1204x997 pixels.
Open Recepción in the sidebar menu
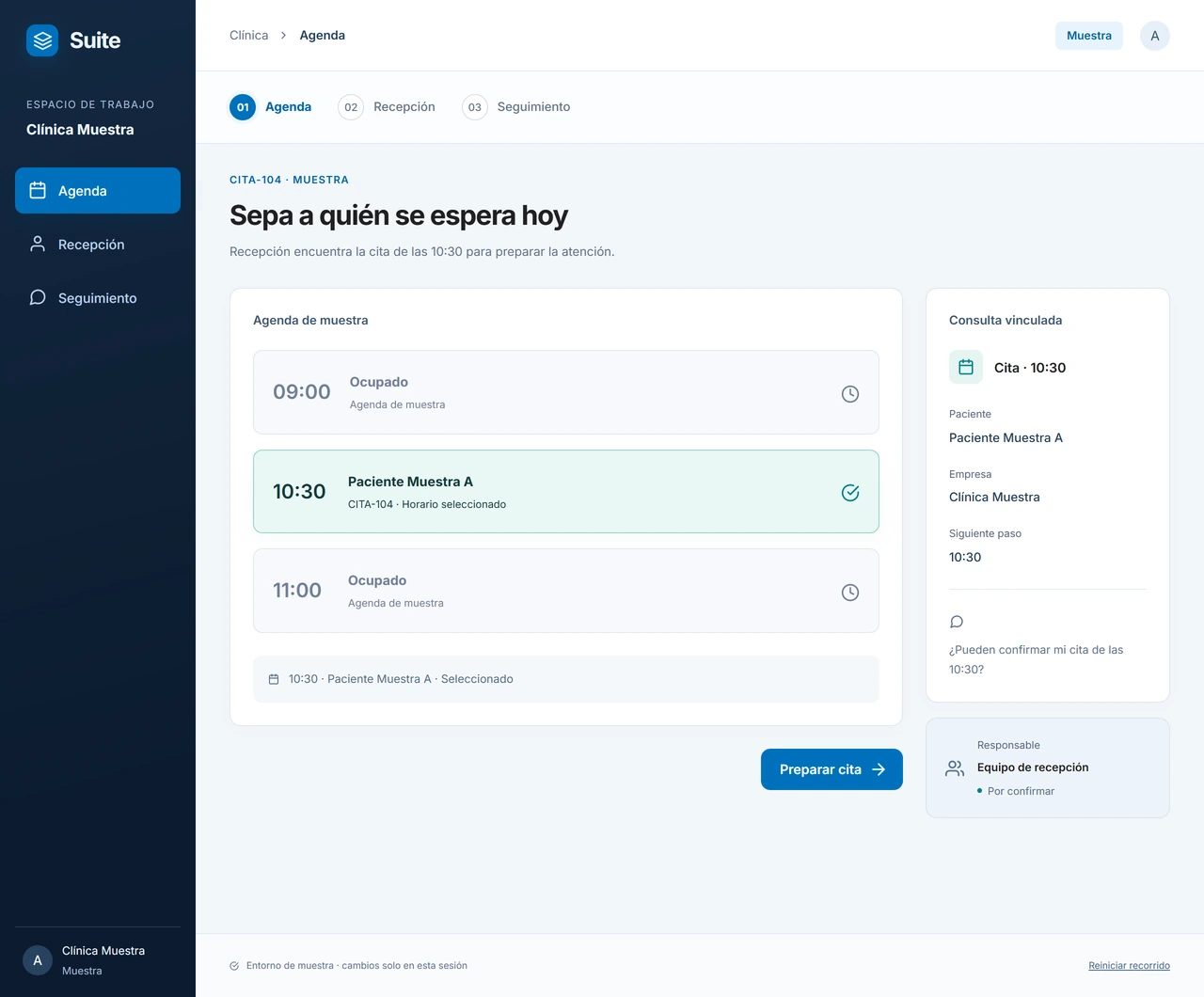coord(98,245)
